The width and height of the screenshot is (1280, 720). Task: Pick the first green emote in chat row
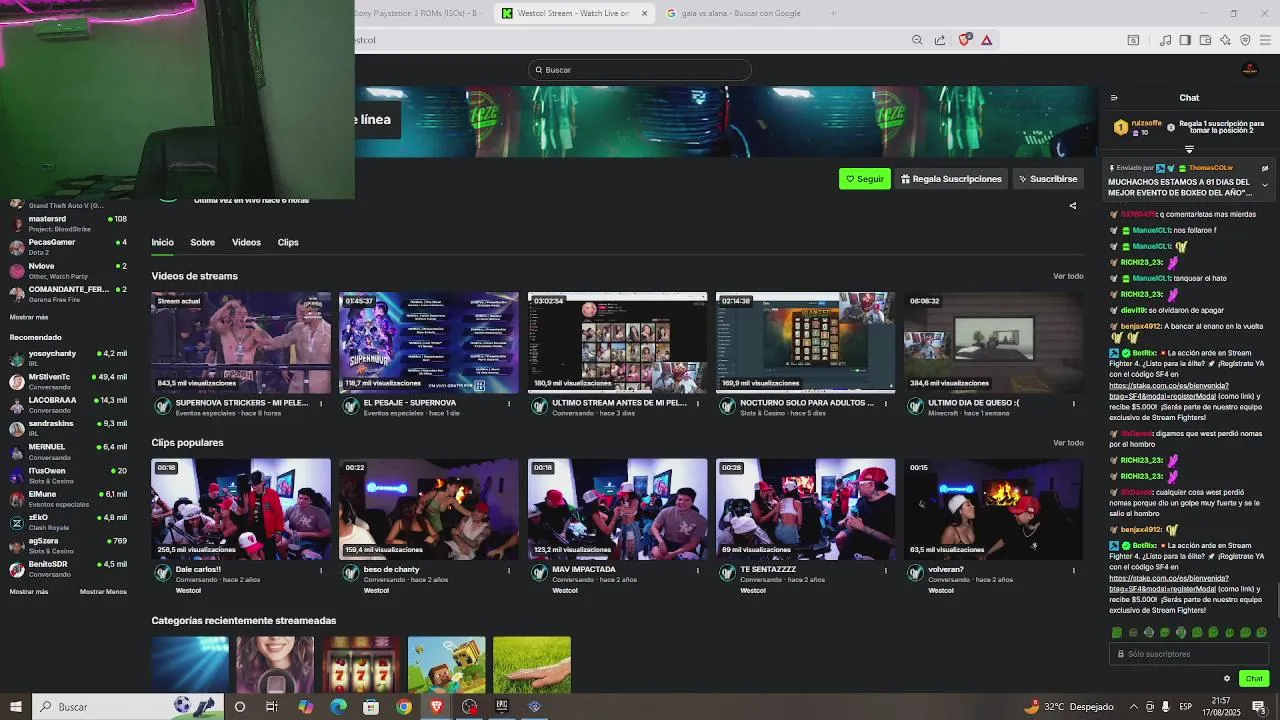click(1117, 632)
